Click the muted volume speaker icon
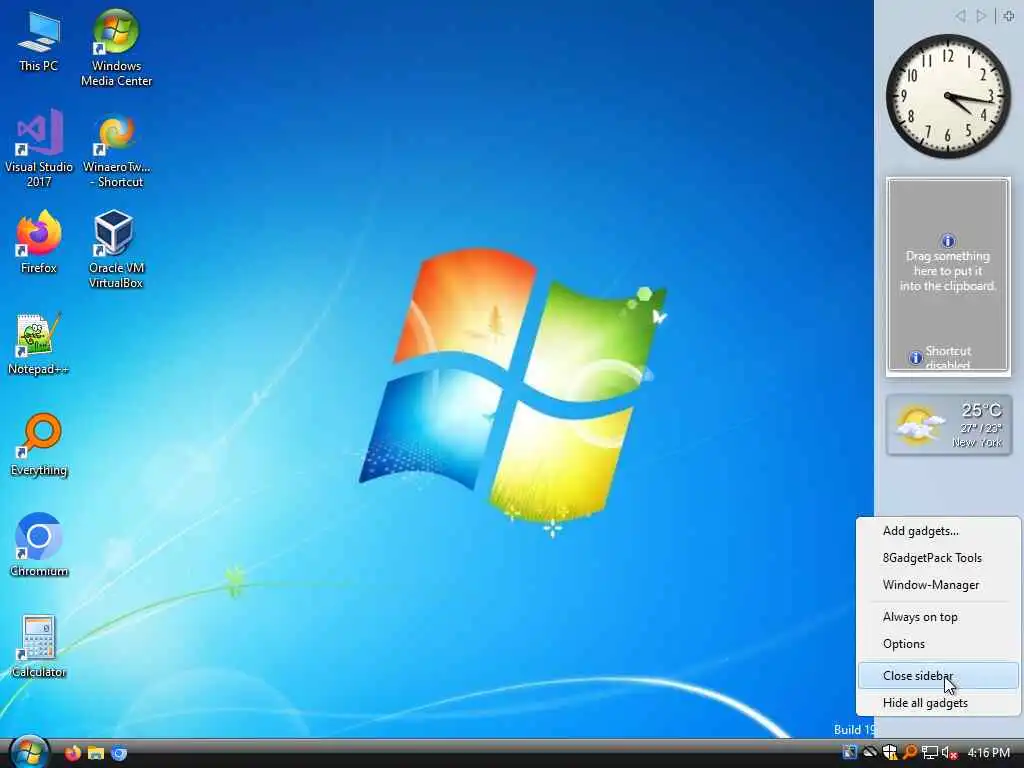1024x768 pixels. [x=949, y=752]
